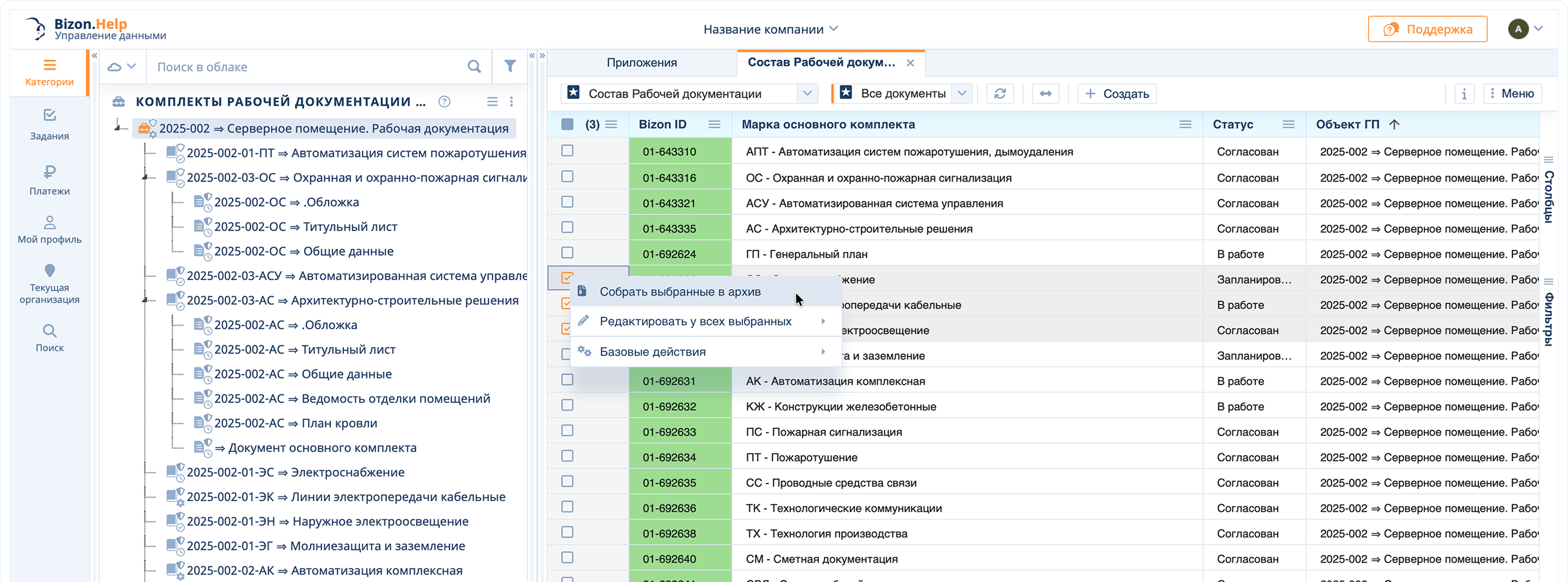Viewport: 1568px width, 582px height.
Task: Open the Состав Рабочей документации dropdown
Action: (x=808, y=93)
